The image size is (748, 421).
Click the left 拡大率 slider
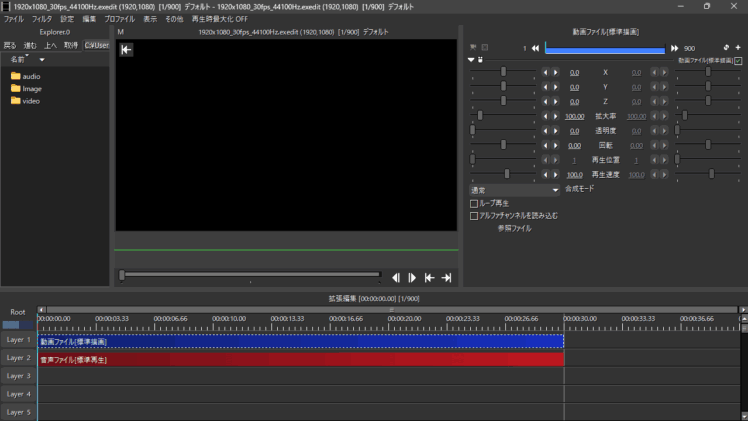(481, 116)
